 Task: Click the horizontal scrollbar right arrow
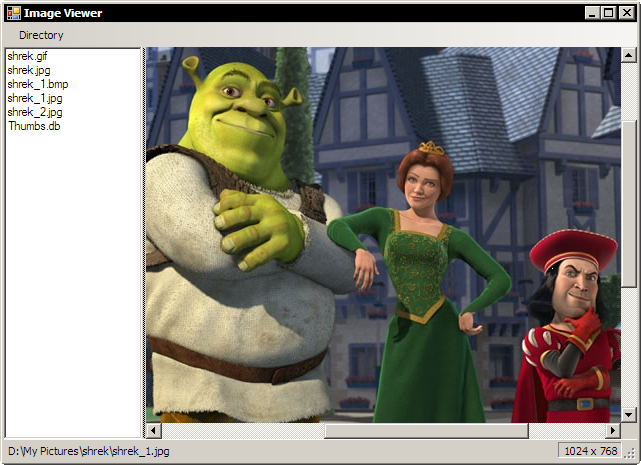[x=613, y=430]
